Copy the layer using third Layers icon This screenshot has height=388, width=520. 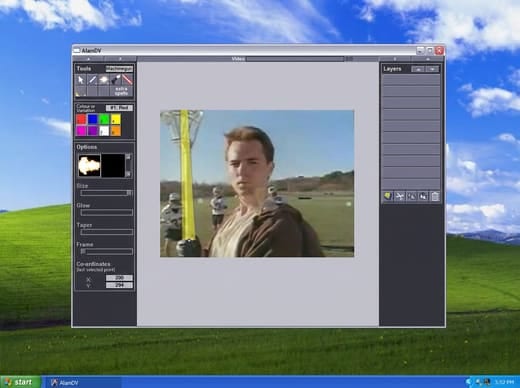point(411,196)
